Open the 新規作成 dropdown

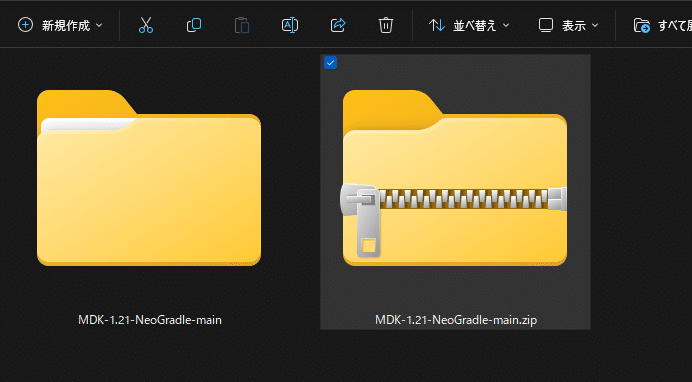coord(60,25)
